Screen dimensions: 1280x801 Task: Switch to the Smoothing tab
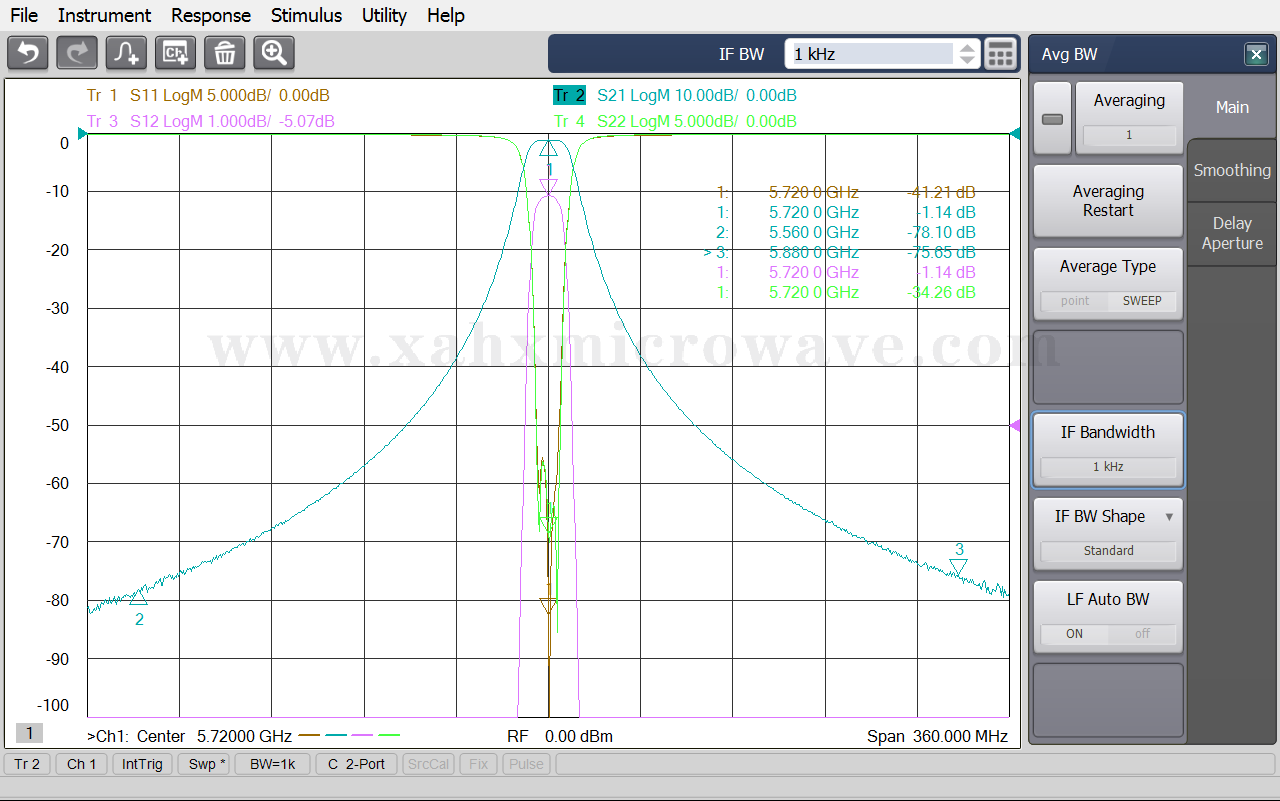click(x=1232, y=170)
